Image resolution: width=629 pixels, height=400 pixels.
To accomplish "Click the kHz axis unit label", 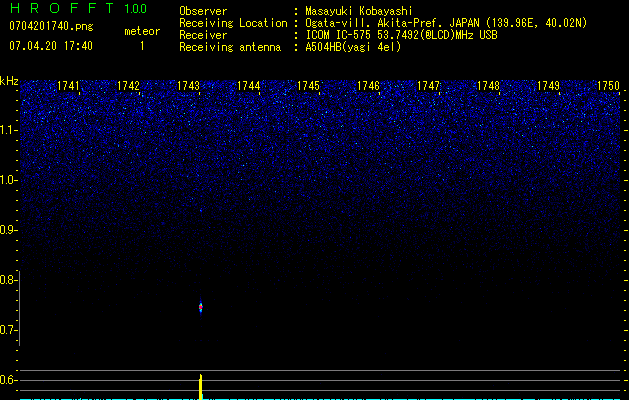I will click(x=10, y=80).
